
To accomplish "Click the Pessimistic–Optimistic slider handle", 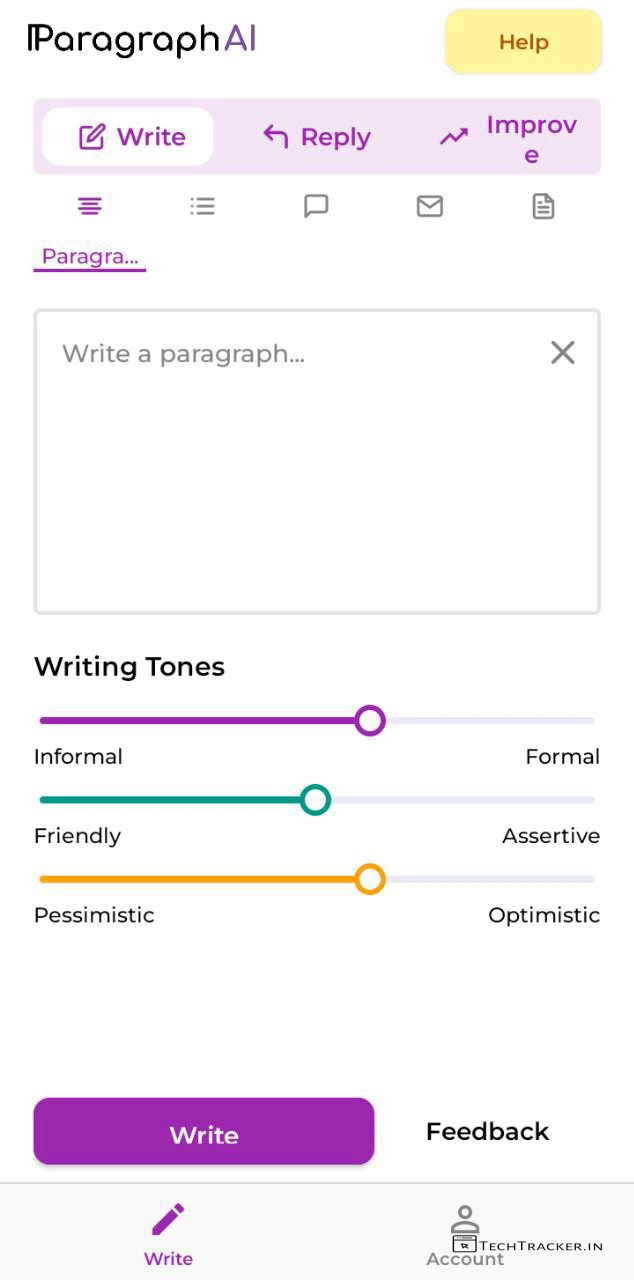I will point(370,880).
